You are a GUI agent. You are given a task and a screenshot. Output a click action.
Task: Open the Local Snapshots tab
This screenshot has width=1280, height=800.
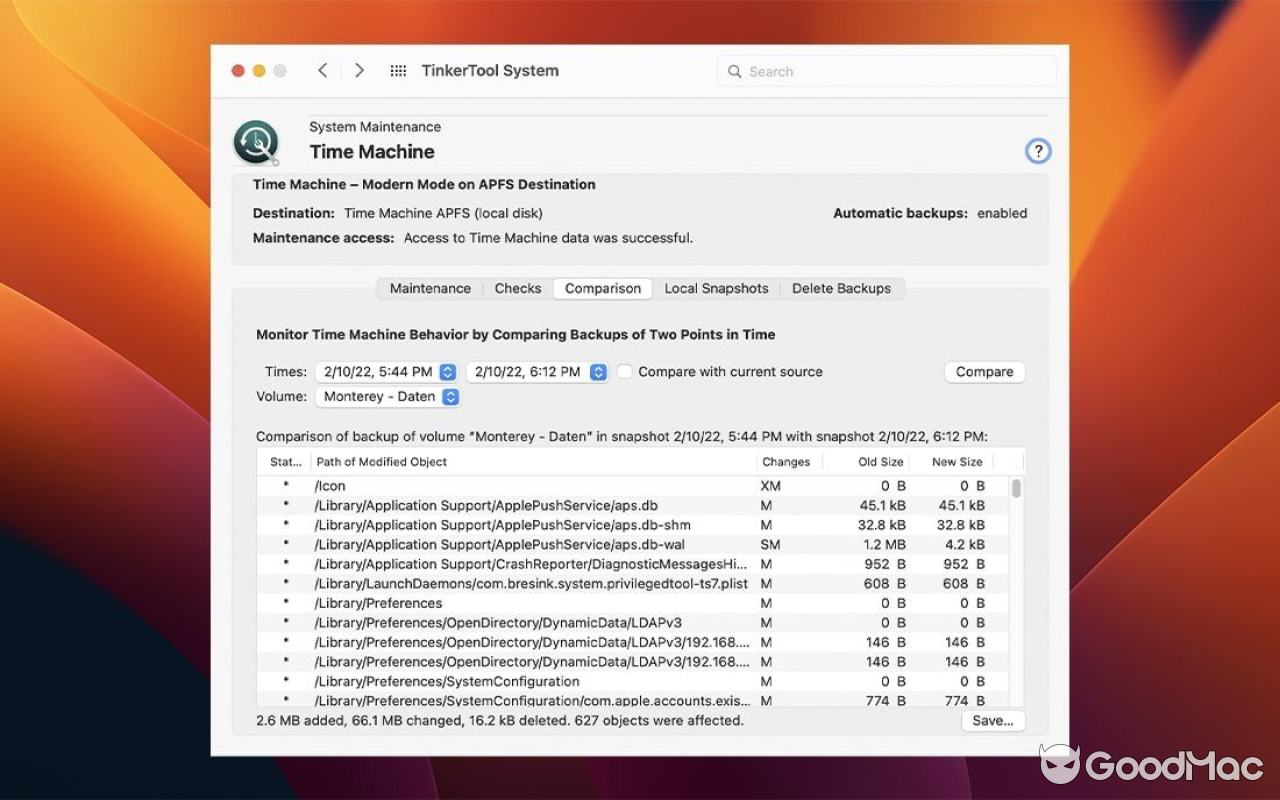tap(716, 288)
